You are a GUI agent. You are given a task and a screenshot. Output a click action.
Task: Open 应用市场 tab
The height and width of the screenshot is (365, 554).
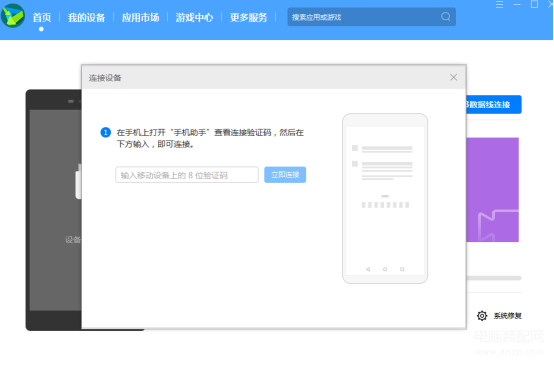[x=140, y=17]
